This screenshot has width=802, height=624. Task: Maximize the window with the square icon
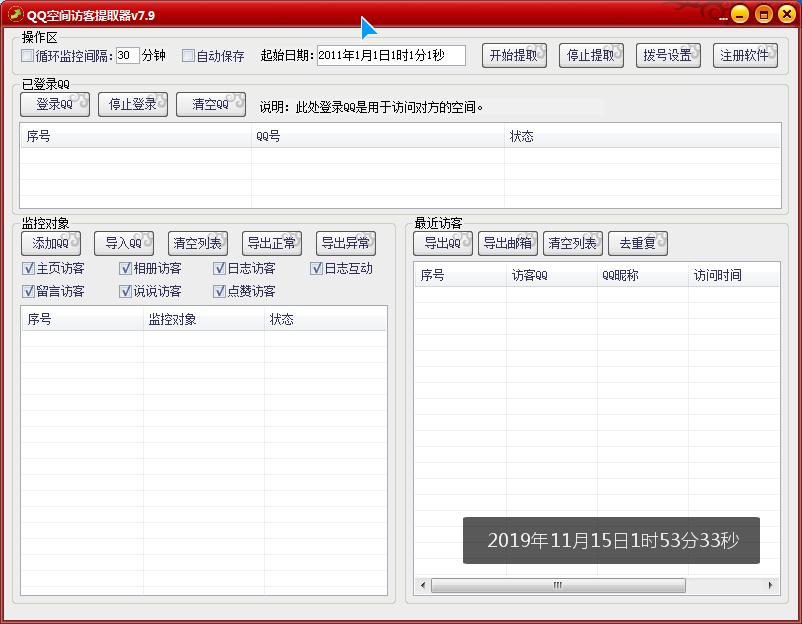764,14
